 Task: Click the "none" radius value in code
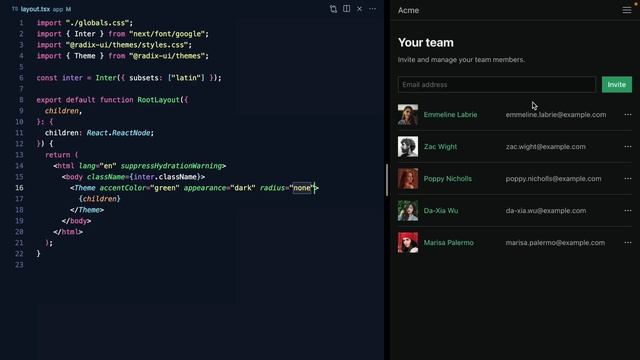click(302, 188)
